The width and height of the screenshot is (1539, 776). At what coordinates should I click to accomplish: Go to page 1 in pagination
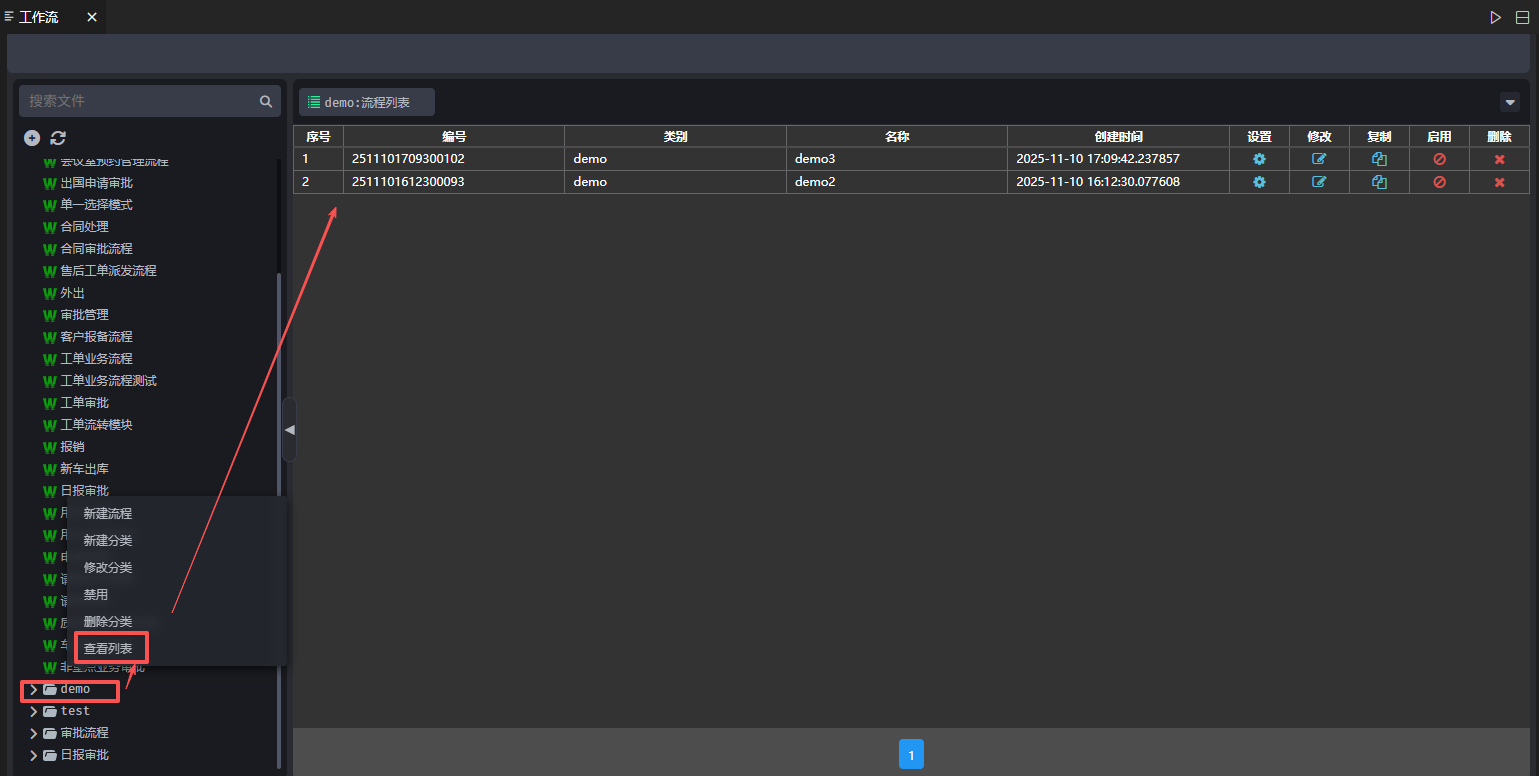coord(911,754)
